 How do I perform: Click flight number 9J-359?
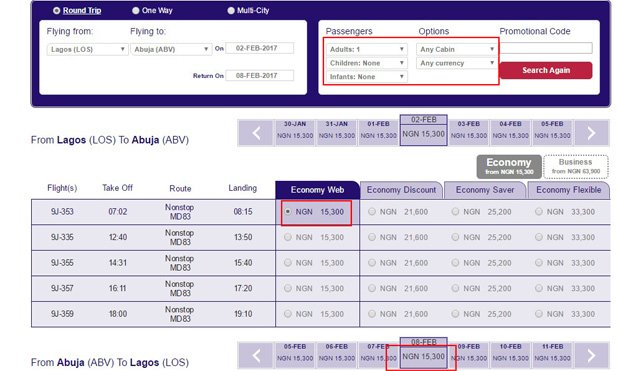click(x=62, y=314)
